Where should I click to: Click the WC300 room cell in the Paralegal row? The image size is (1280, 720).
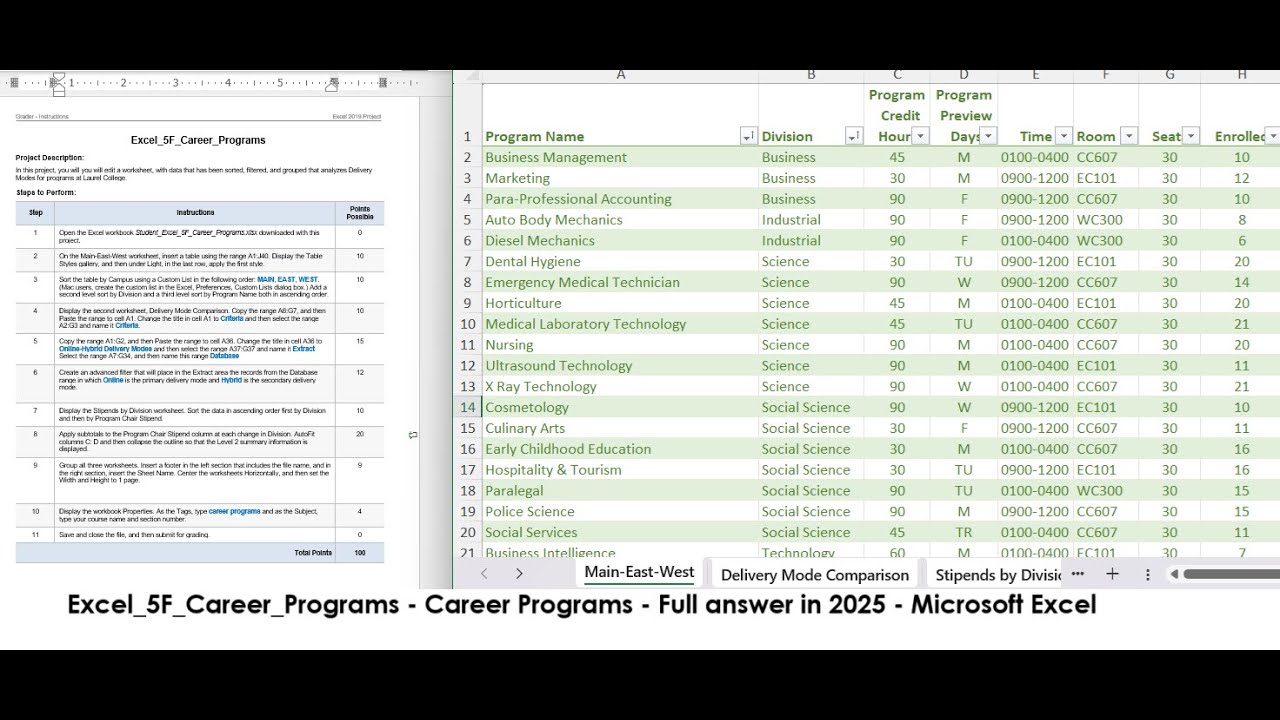1106,490
